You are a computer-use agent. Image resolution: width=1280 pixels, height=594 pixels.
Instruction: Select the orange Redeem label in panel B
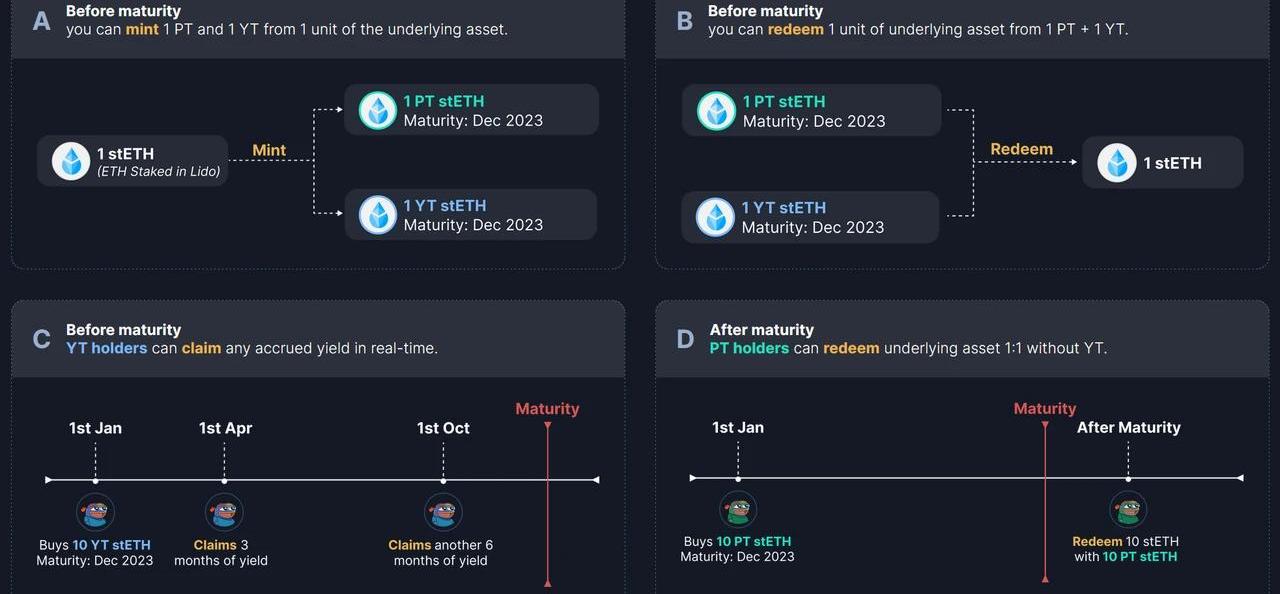point(1021,149)
